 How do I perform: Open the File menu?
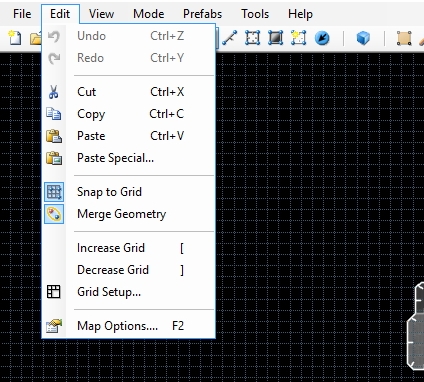[x=22, y=14]
